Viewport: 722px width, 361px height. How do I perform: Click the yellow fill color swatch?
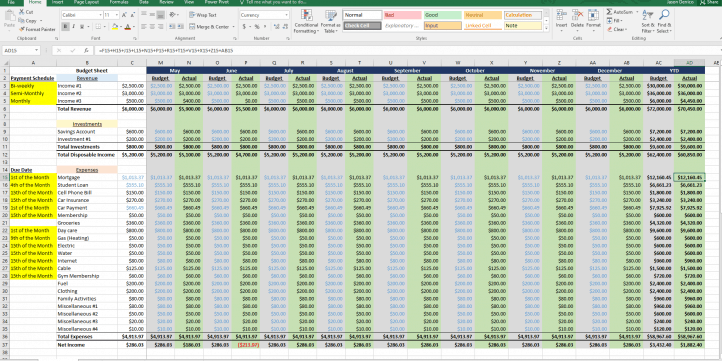115,27
